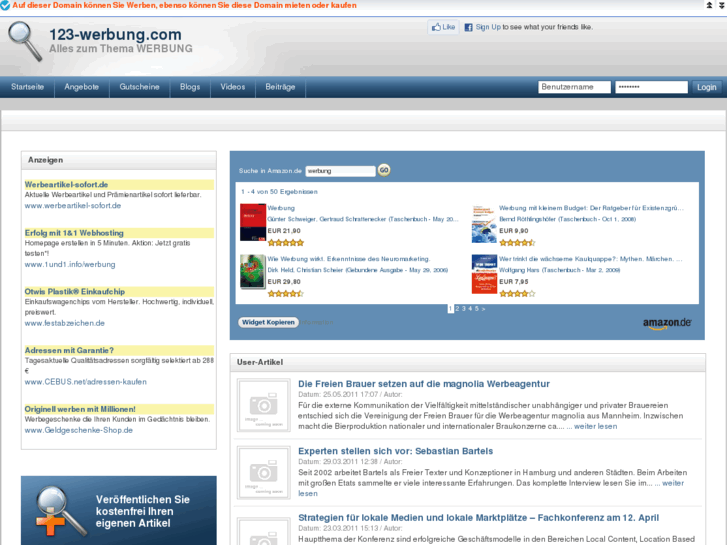Click 'Veröffentlichen Sie kostenfrei Ihren eigenen Artikel' banner
The height and width of the screenshot is (545, 727).
119,510
